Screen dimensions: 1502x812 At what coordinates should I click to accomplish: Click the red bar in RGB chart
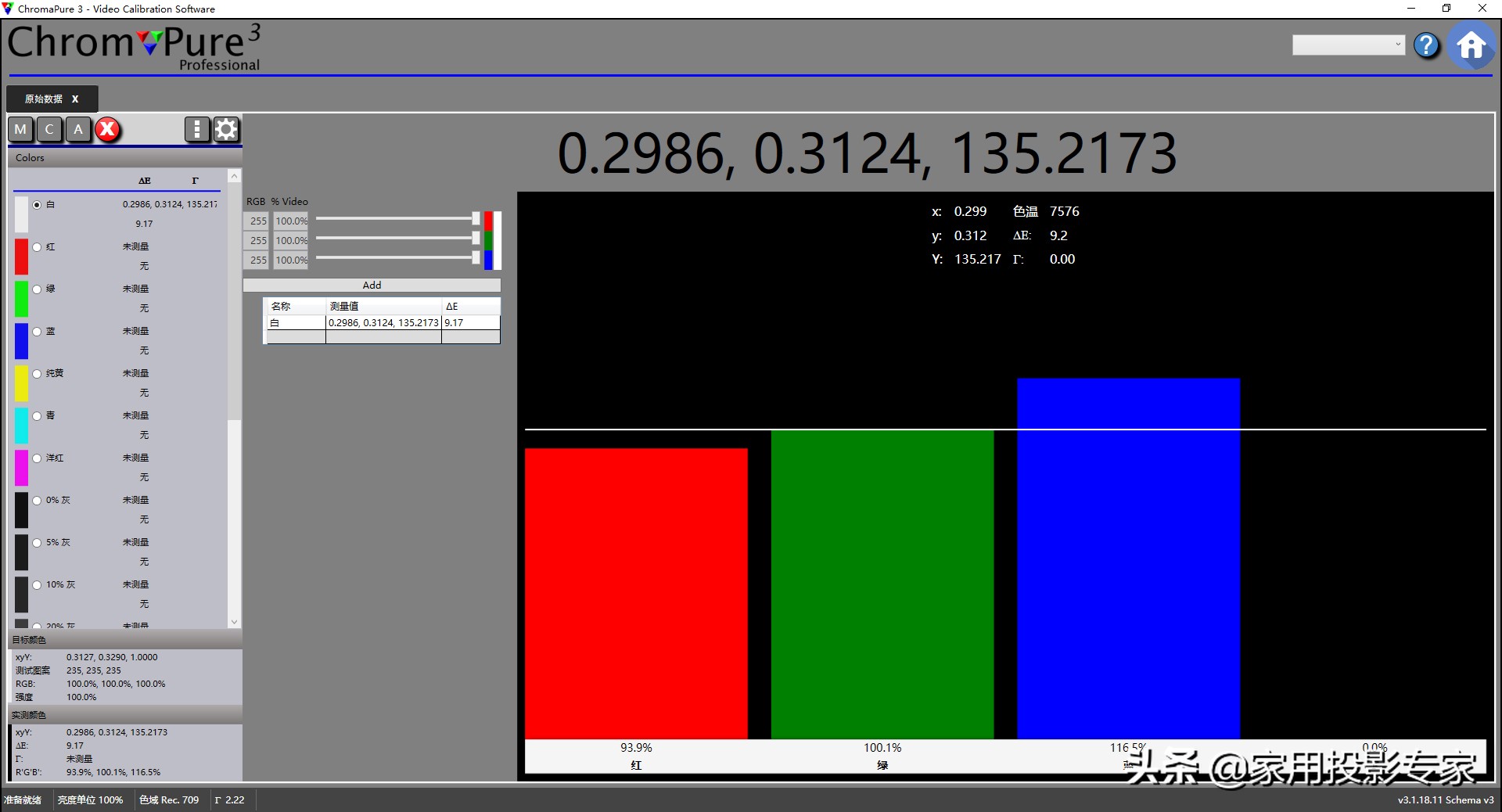tap(636, 594)
